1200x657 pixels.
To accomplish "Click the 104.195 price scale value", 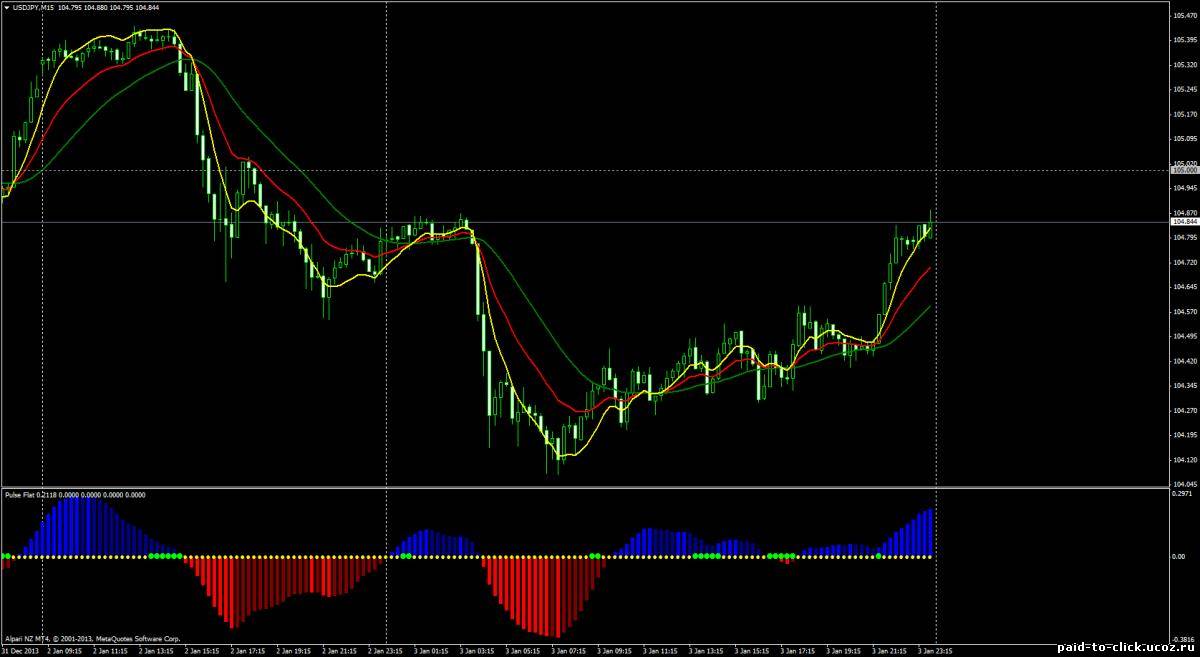I will tap(1184, 434).
